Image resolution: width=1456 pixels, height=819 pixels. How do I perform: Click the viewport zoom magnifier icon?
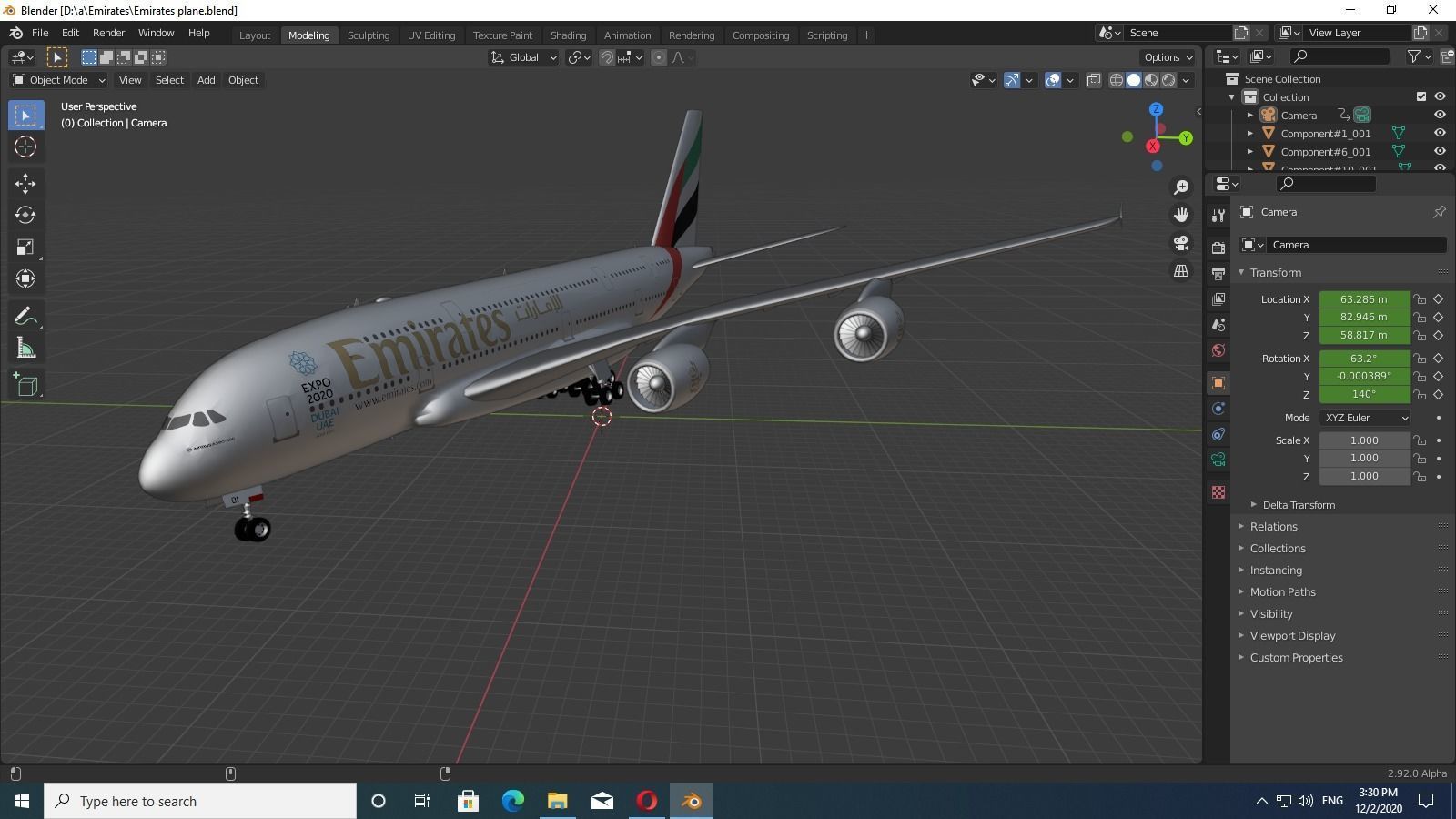(x=1181, y=187)
